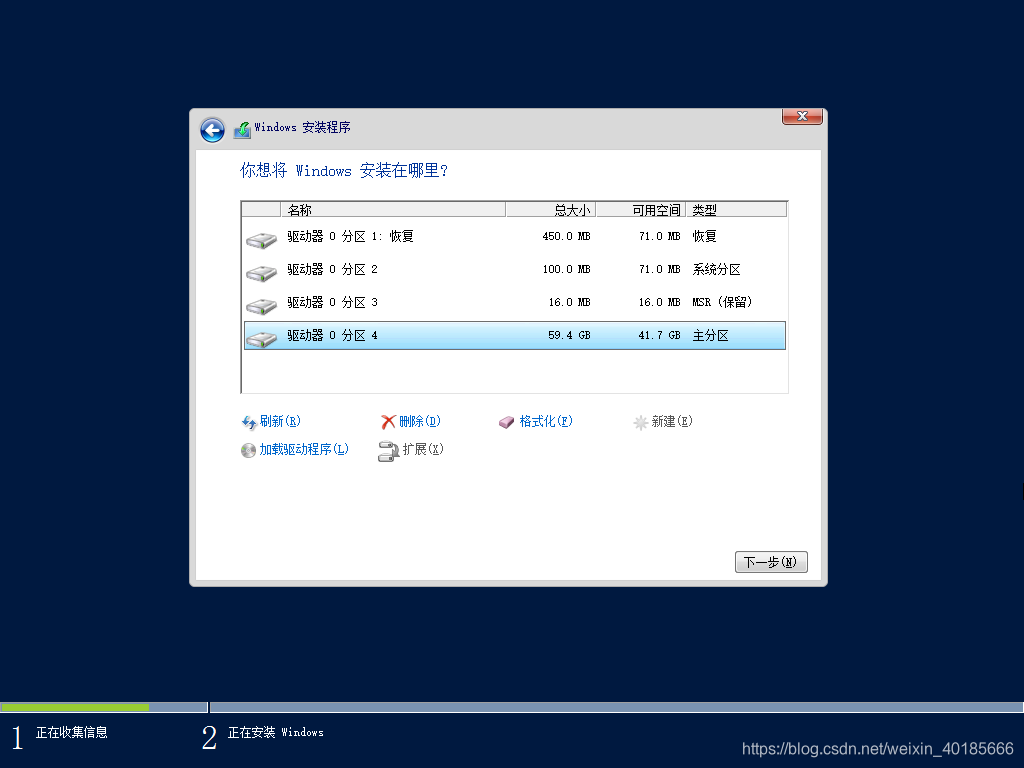Click the disc load driver icon
This screenshot has height=768, width=1024.
pyautogui.click(x=248, y=451)
